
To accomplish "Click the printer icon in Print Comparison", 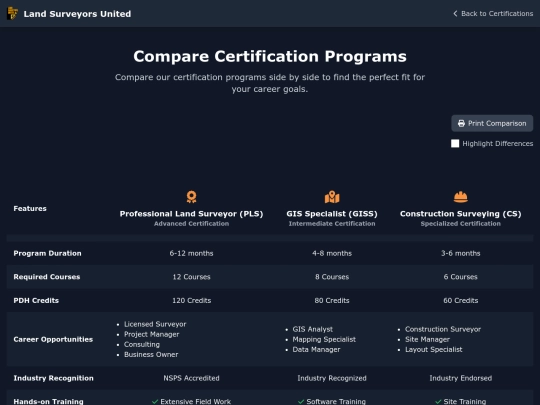I will 461,123.
